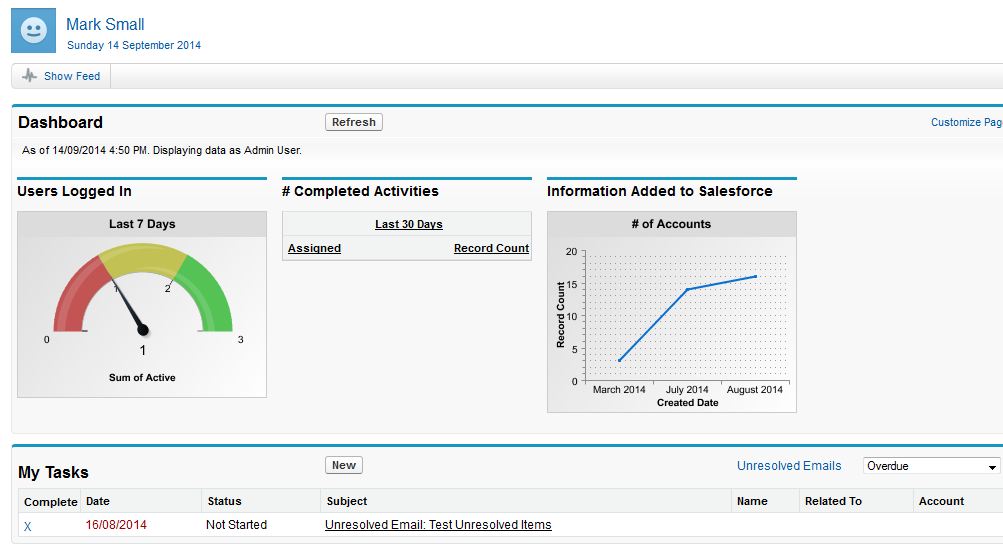Sort by the Assigned column header
Viewport: 1003px width, 551px height.
(314, 248)
